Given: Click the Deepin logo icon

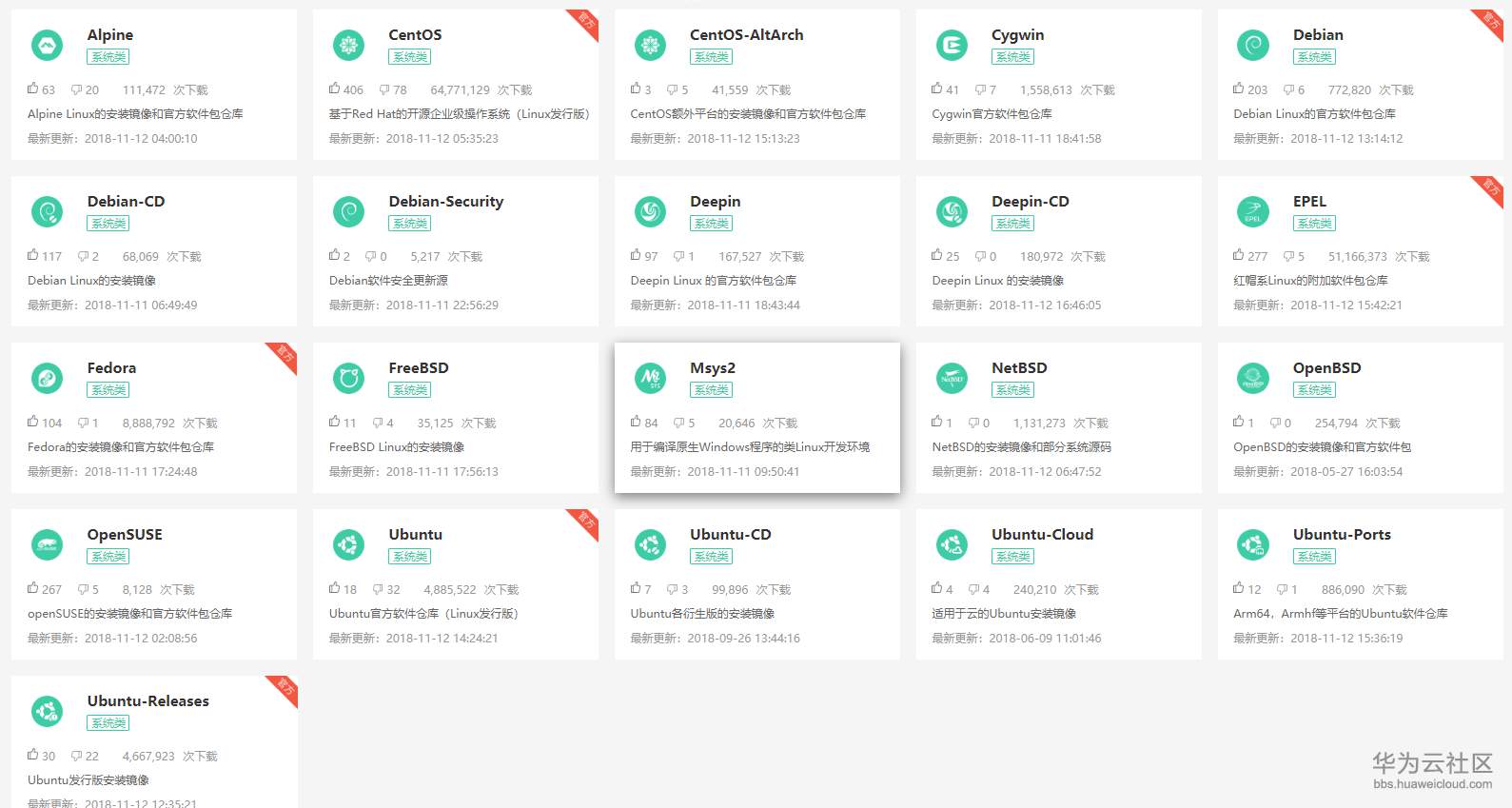Looking at the screenshot, I should click(x=650, y=211).
